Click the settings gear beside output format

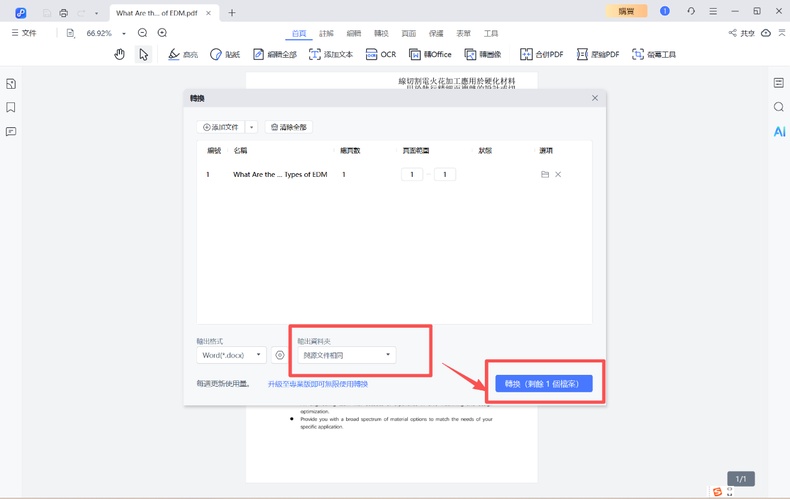click(280, 355)
